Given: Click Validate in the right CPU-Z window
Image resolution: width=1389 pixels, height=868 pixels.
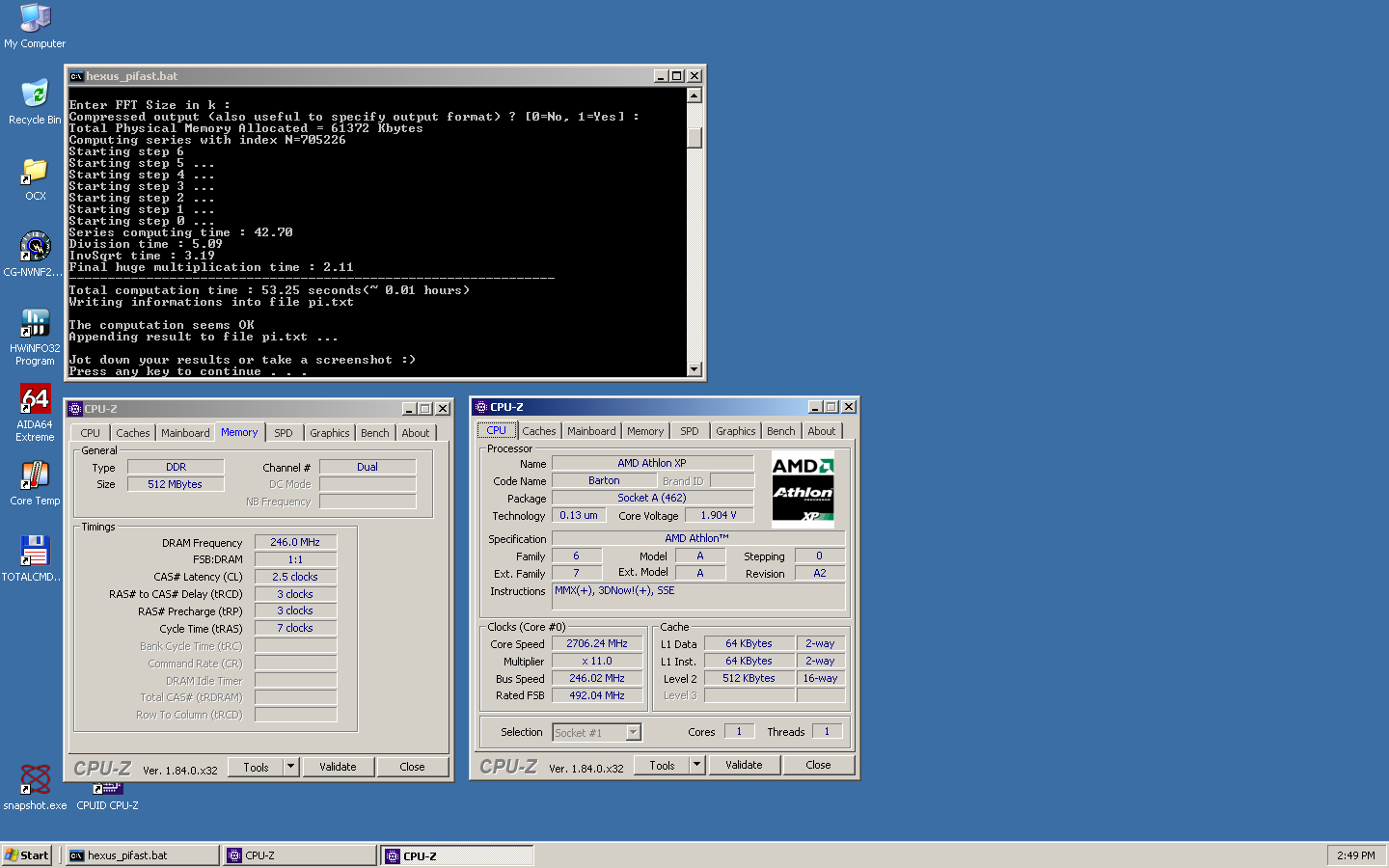Looking at the screenshot, I should click(744, 765).
